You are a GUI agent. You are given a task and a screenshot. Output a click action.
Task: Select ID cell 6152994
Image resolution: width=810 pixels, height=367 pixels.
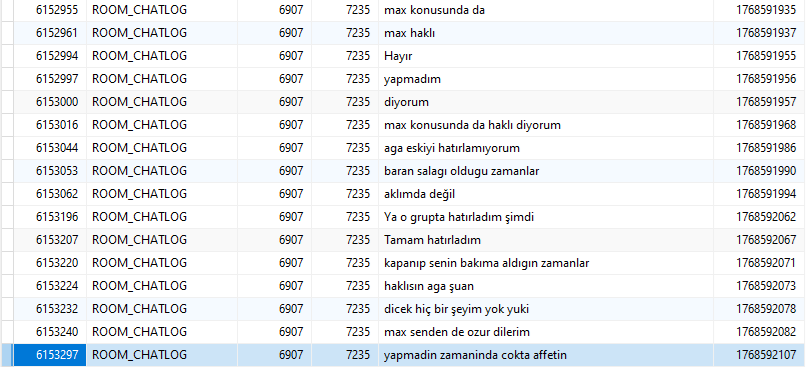tap(50, 56)
